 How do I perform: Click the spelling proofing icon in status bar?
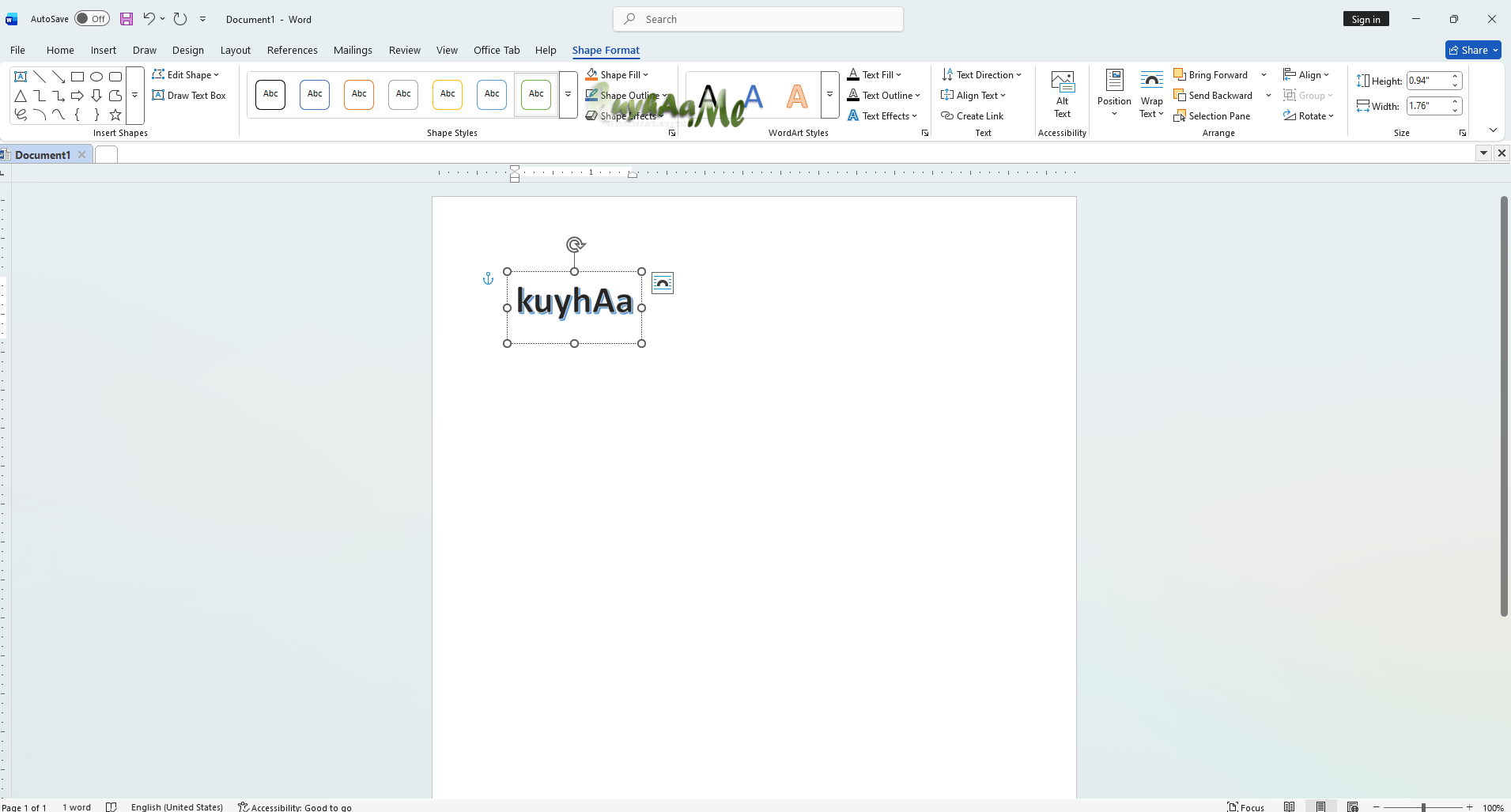[111, 807]
